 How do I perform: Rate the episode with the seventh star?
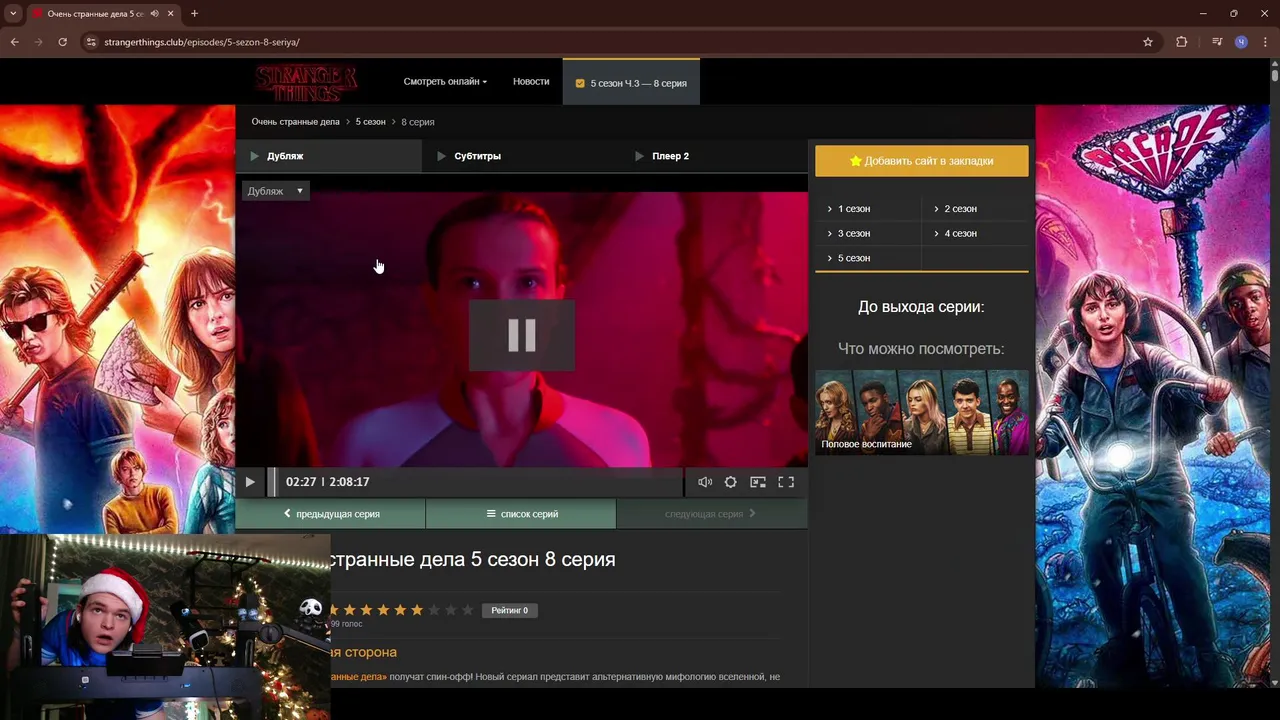(x=433, y=610)
